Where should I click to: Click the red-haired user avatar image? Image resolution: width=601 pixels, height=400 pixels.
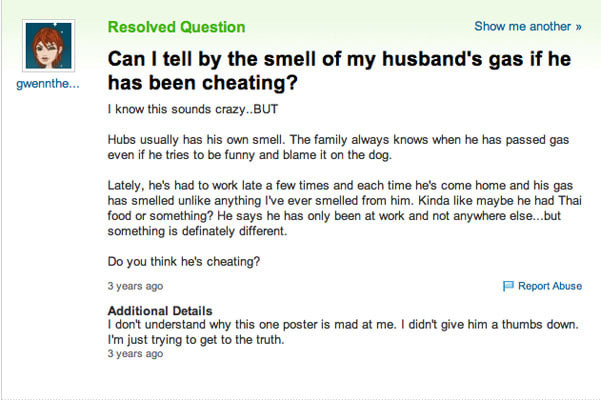pyautogui.click(x=49, y=46)
